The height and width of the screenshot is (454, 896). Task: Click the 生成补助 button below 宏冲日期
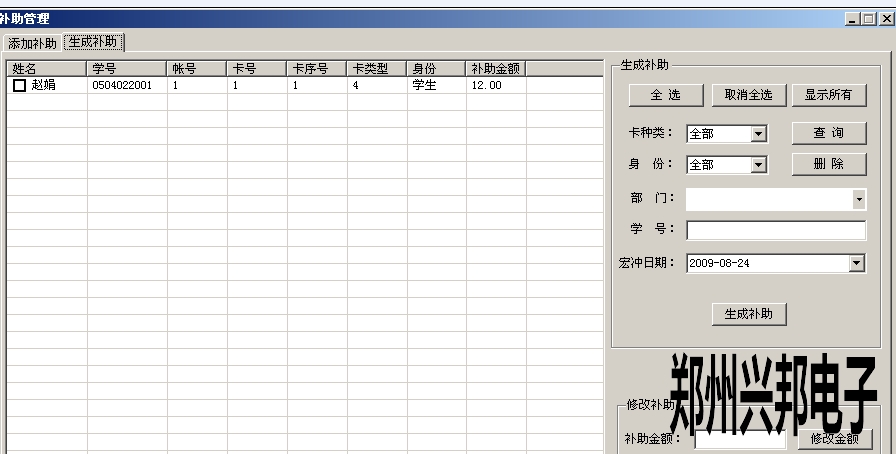coord(749,314)
